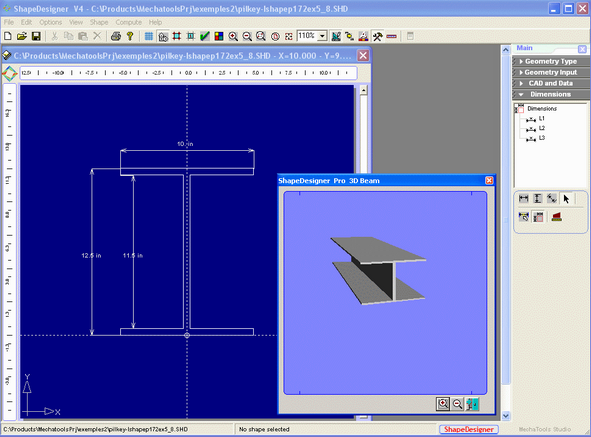The height and width of the screenshot is (437, 591).
Task: Click the side panel down scroll arrow
Action: point(506,416)
